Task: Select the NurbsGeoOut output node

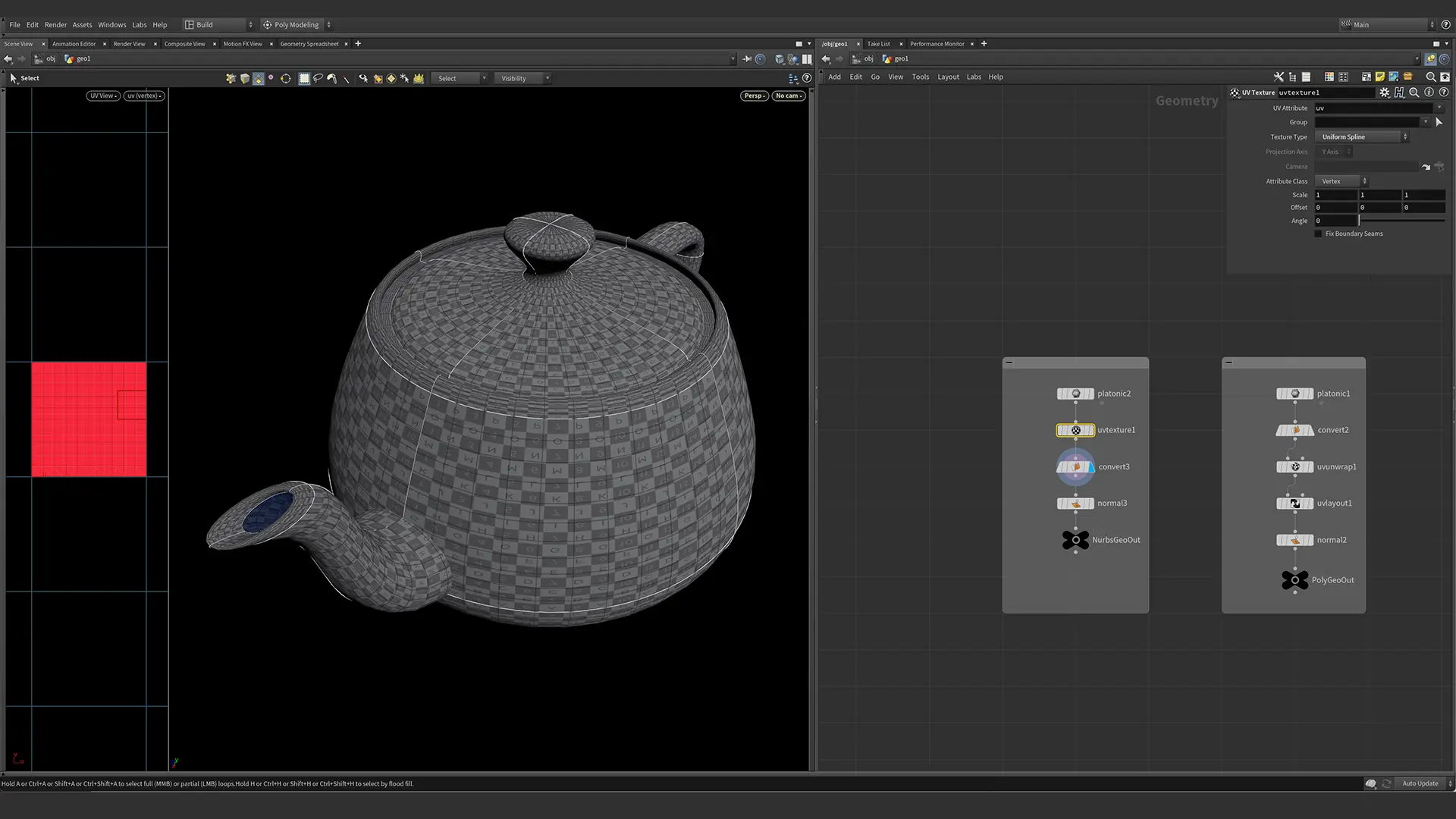Action: click(1075, 540)
